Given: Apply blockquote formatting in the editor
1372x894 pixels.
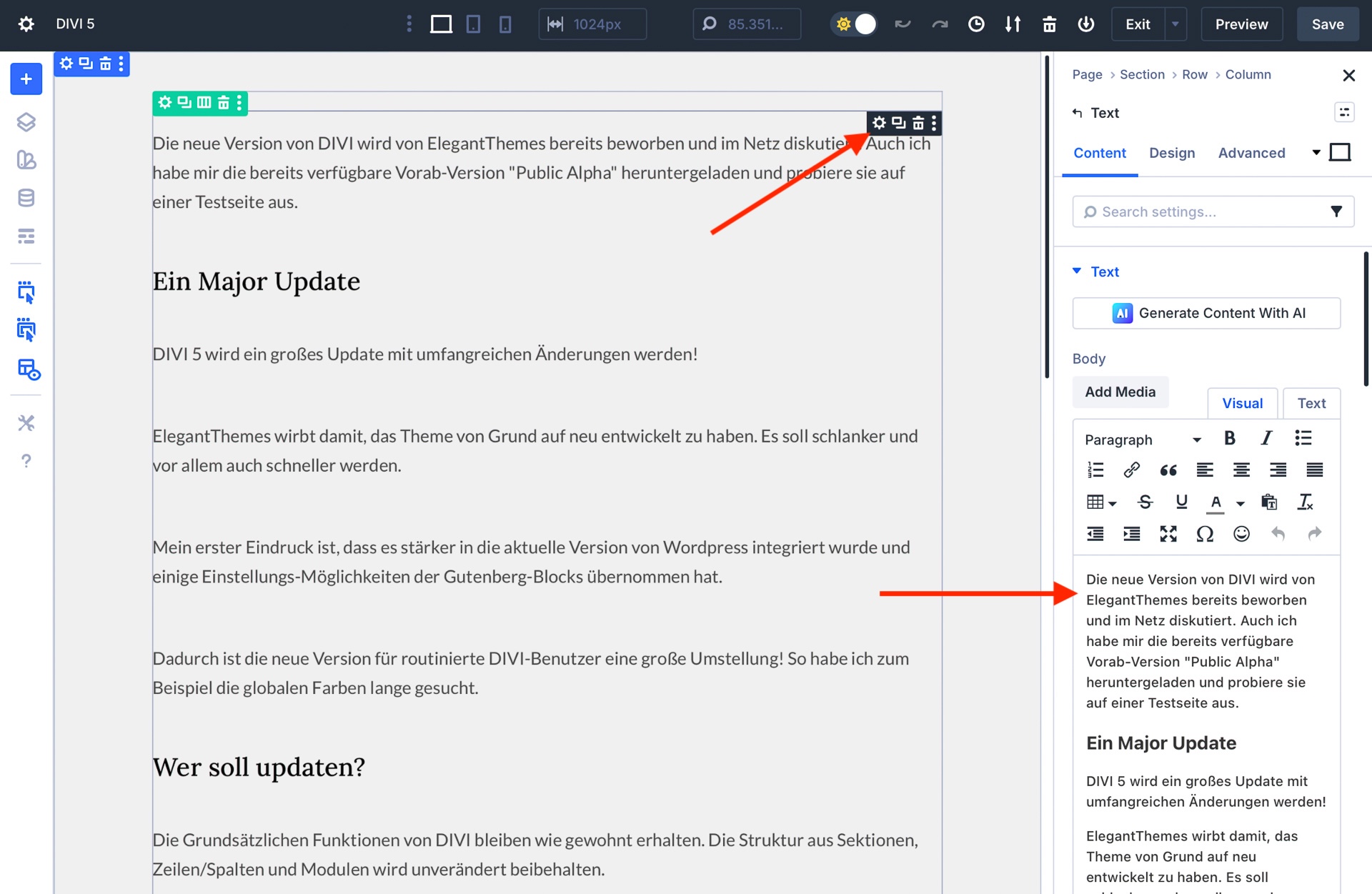Looking at the screenshot, I should [1168, 470].
